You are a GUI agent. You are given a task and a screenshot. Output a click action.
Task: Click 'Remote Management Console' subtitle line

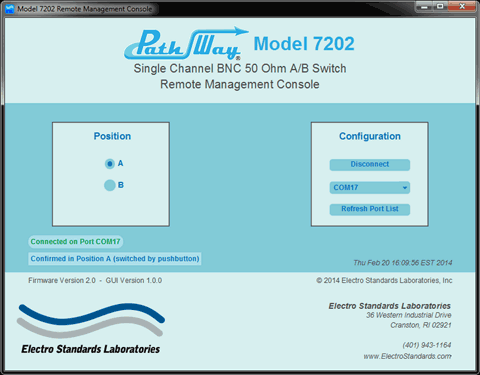click(240, 84)
